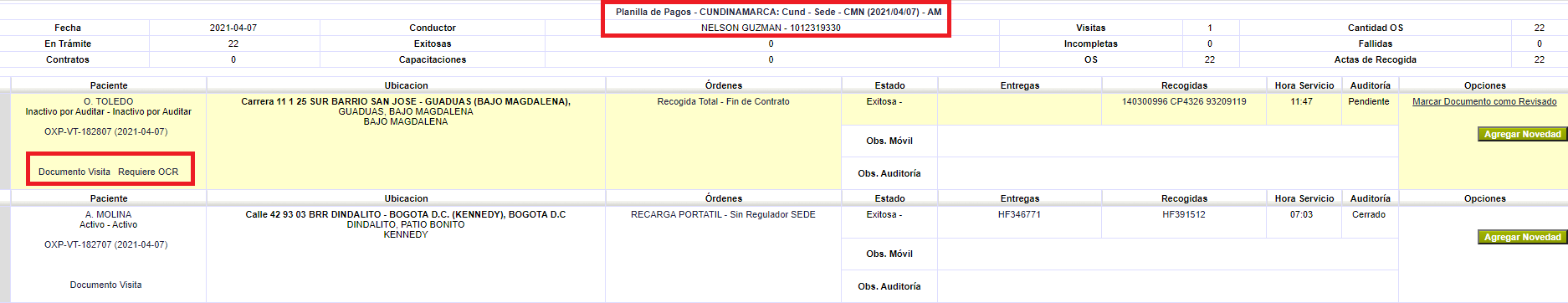The width and height of the screenshot is (1568, 303).
Task: Click Inactivo por Auditar status text
Action: pyautogui.click(x=108, y=111)
